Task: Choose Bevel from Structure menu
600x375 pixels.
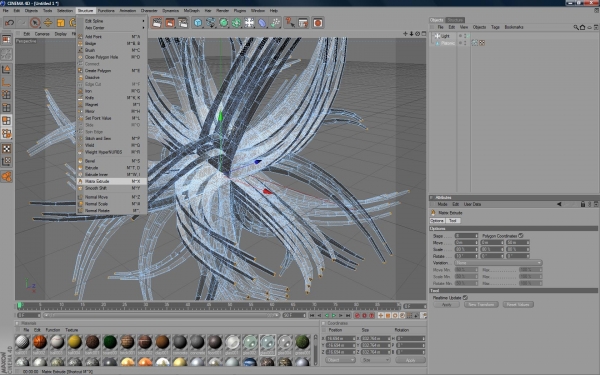Action: tap(111, 161)
